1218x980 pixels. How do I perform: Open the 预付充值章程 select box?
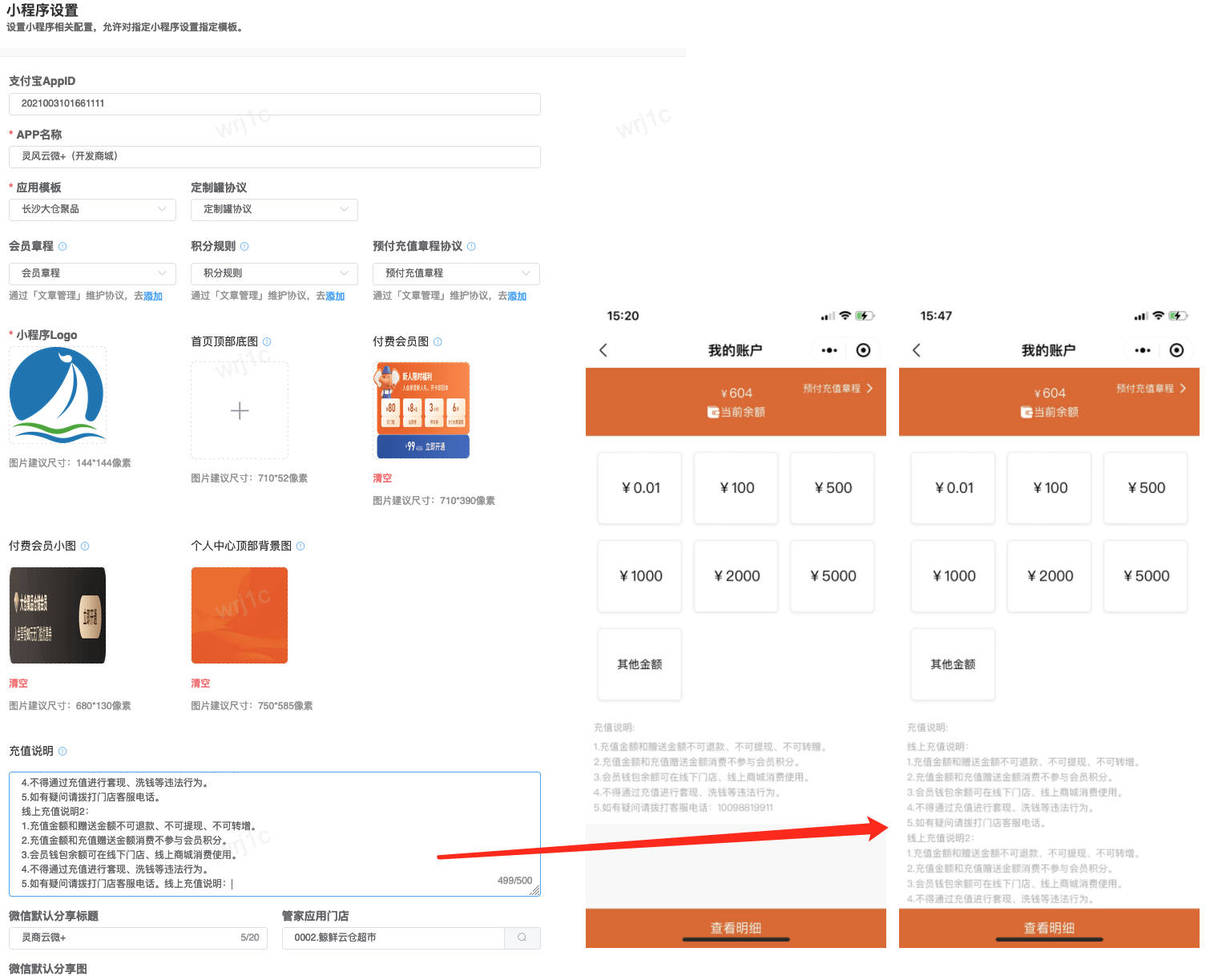click(x=456, y=273)
